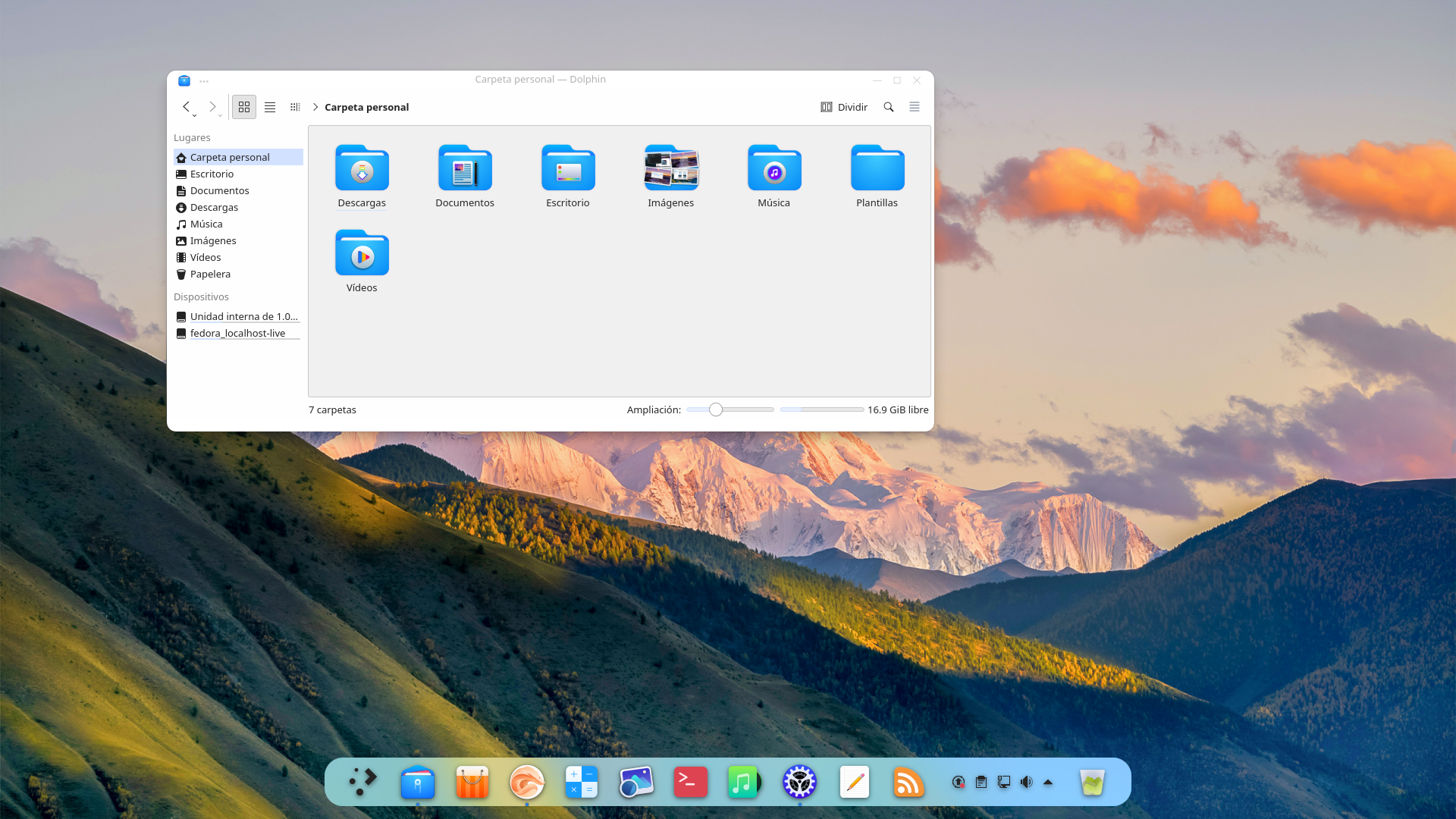The width and height of the screenshot is (1456, 819).
Task: Go forward with the forward arrow
Action: point(212,107)
